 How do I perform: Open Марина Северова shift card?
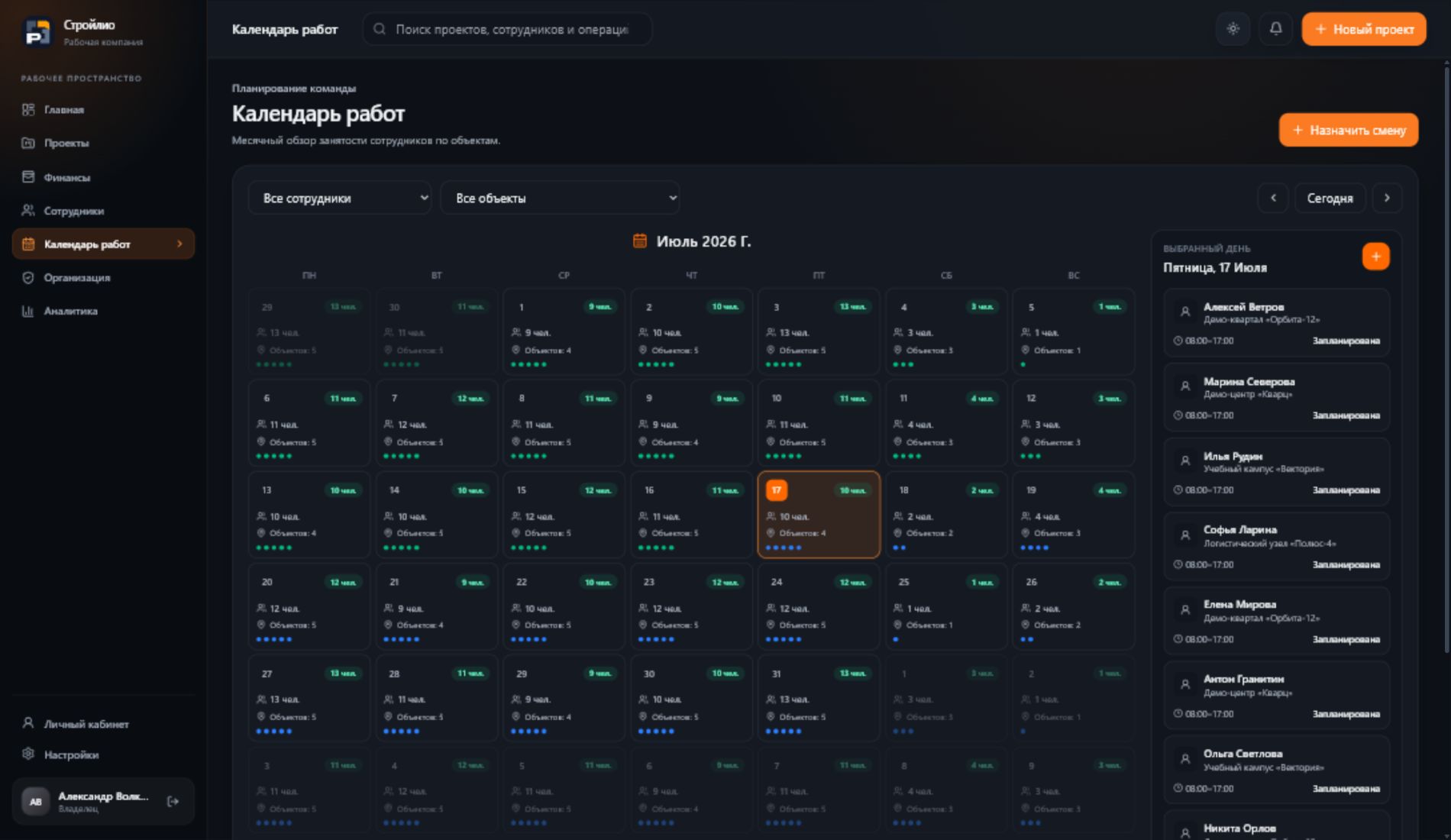[x=1276, y=398]
